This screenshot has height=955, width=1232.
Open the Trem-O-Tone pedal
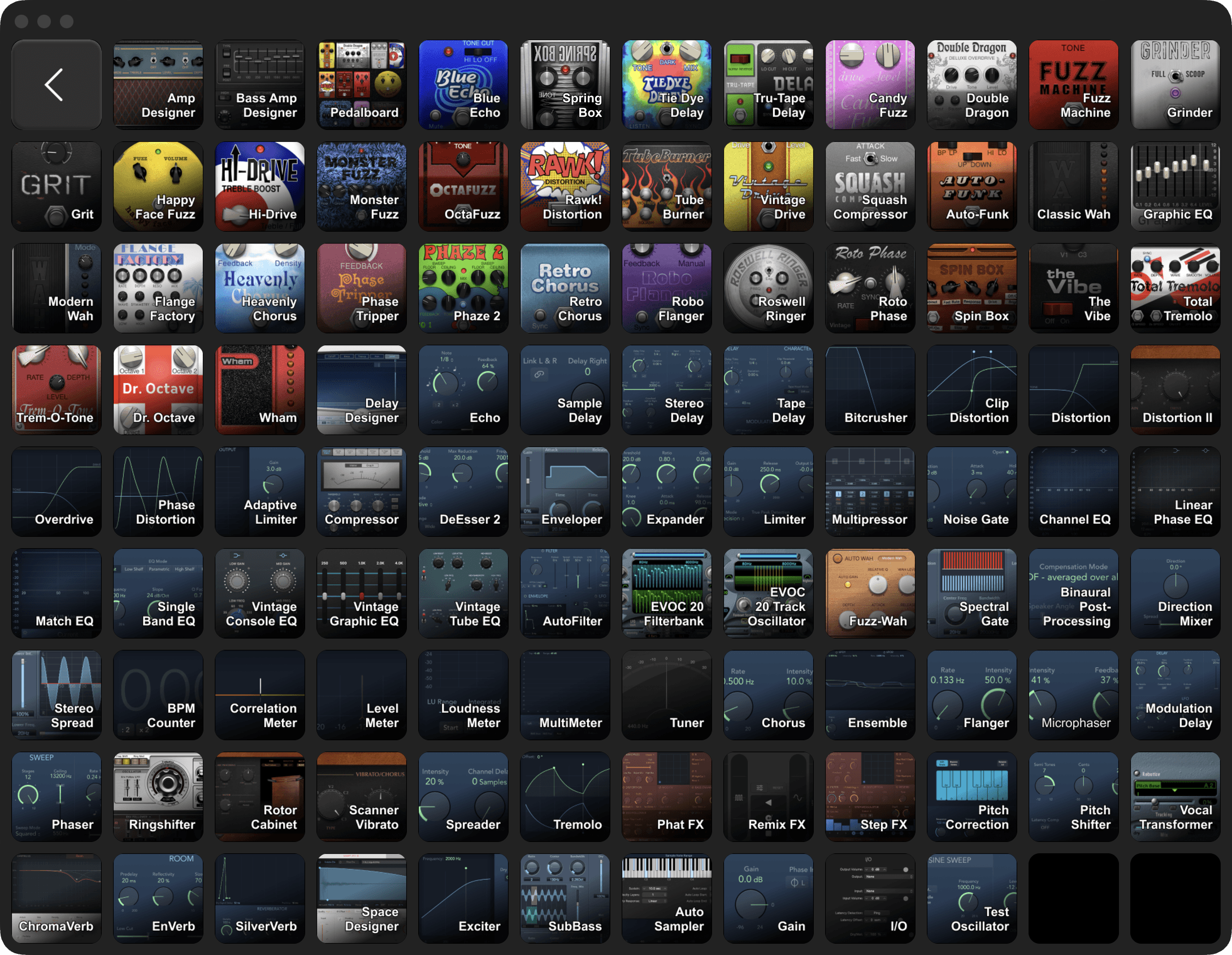(x=57, y=390)
